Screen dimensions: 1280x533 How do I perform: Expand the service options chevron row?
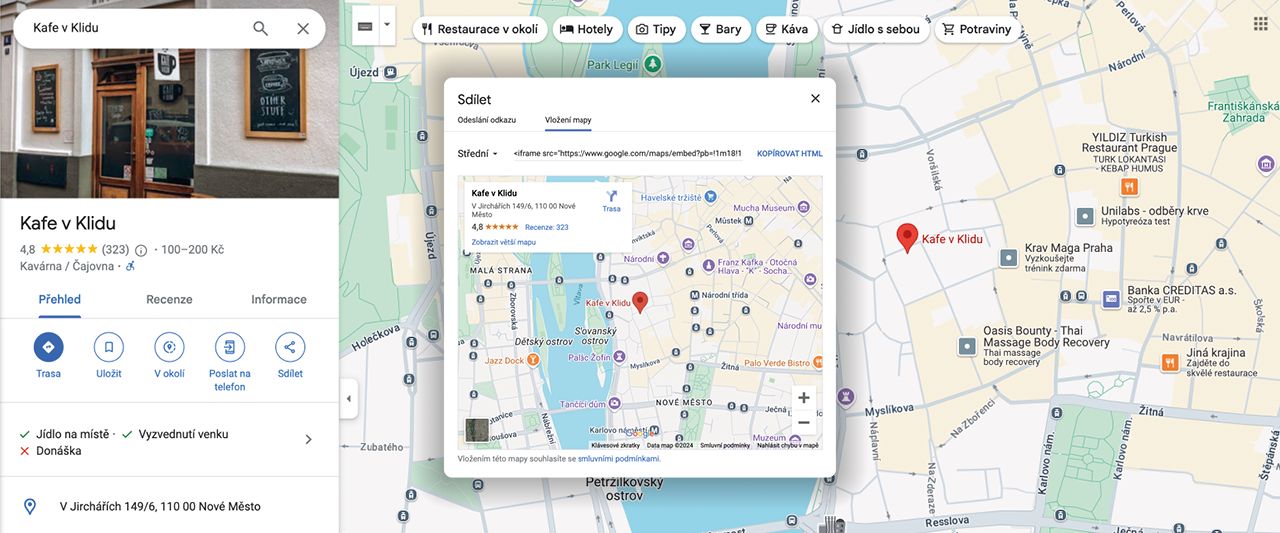[x=308, y=439]
